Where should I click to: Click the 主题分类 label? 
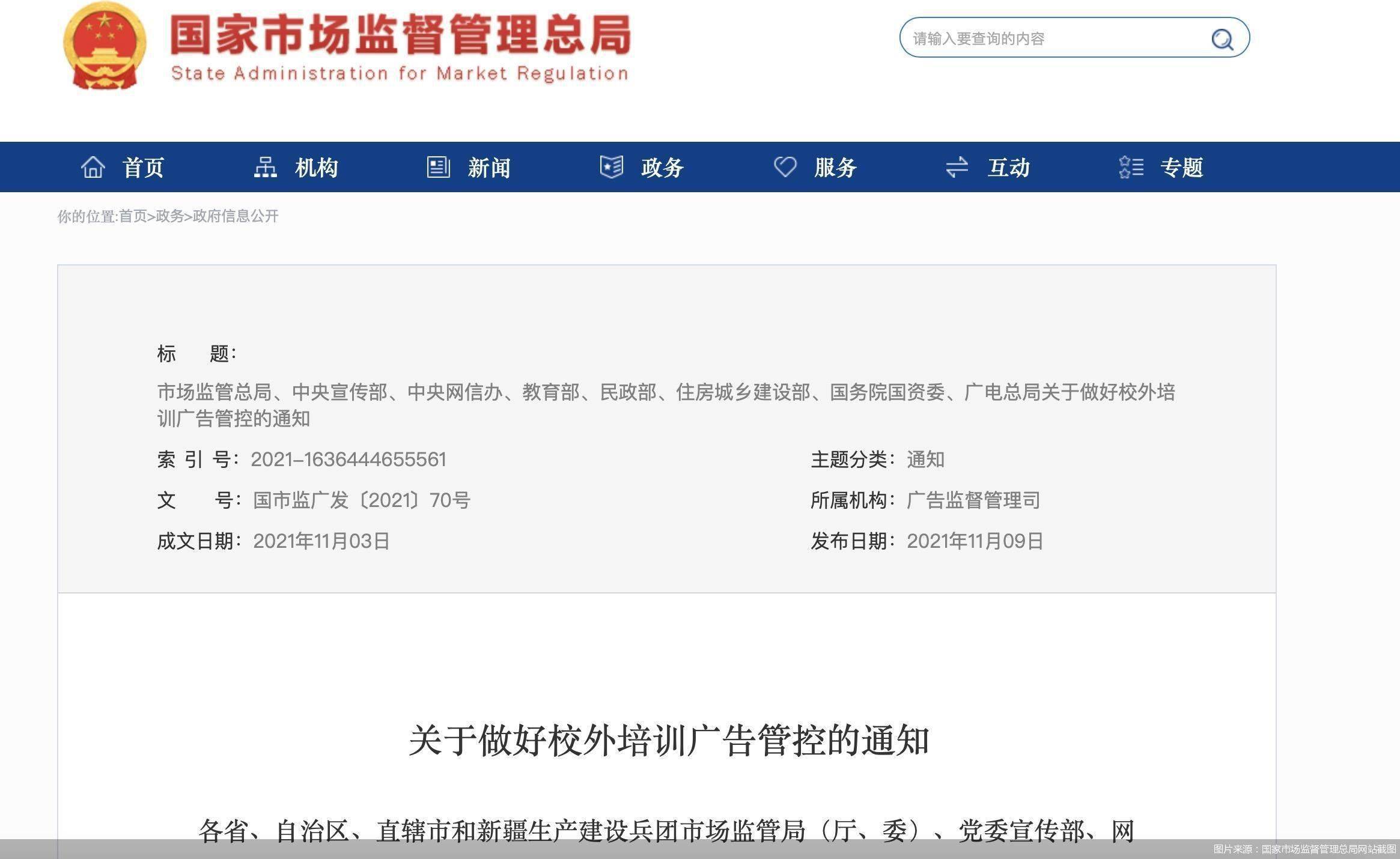pos(853,460)
